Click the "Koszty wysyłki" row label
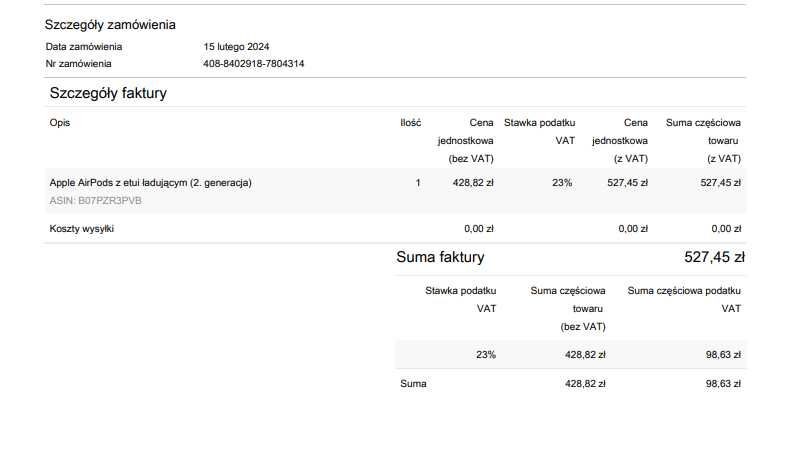This screenshot has height=461, width=790. tap(82, 229)
